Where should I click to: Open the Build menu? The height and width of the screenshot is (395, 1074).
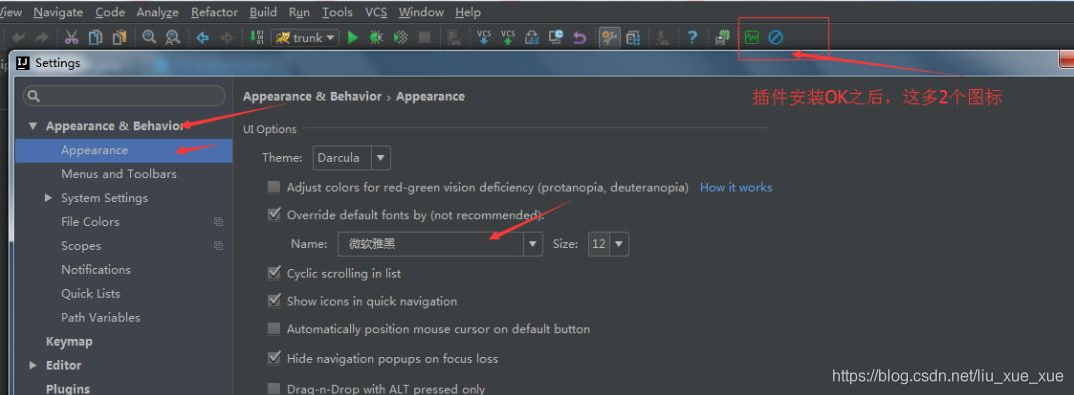[263, 12]
